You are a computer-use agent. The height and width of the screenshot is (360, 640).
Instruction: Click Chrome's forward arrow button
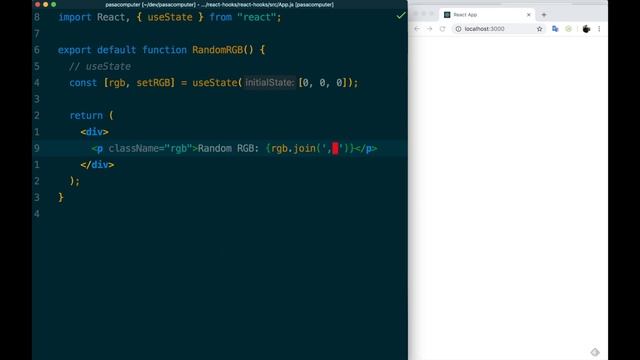pos(429,29)
